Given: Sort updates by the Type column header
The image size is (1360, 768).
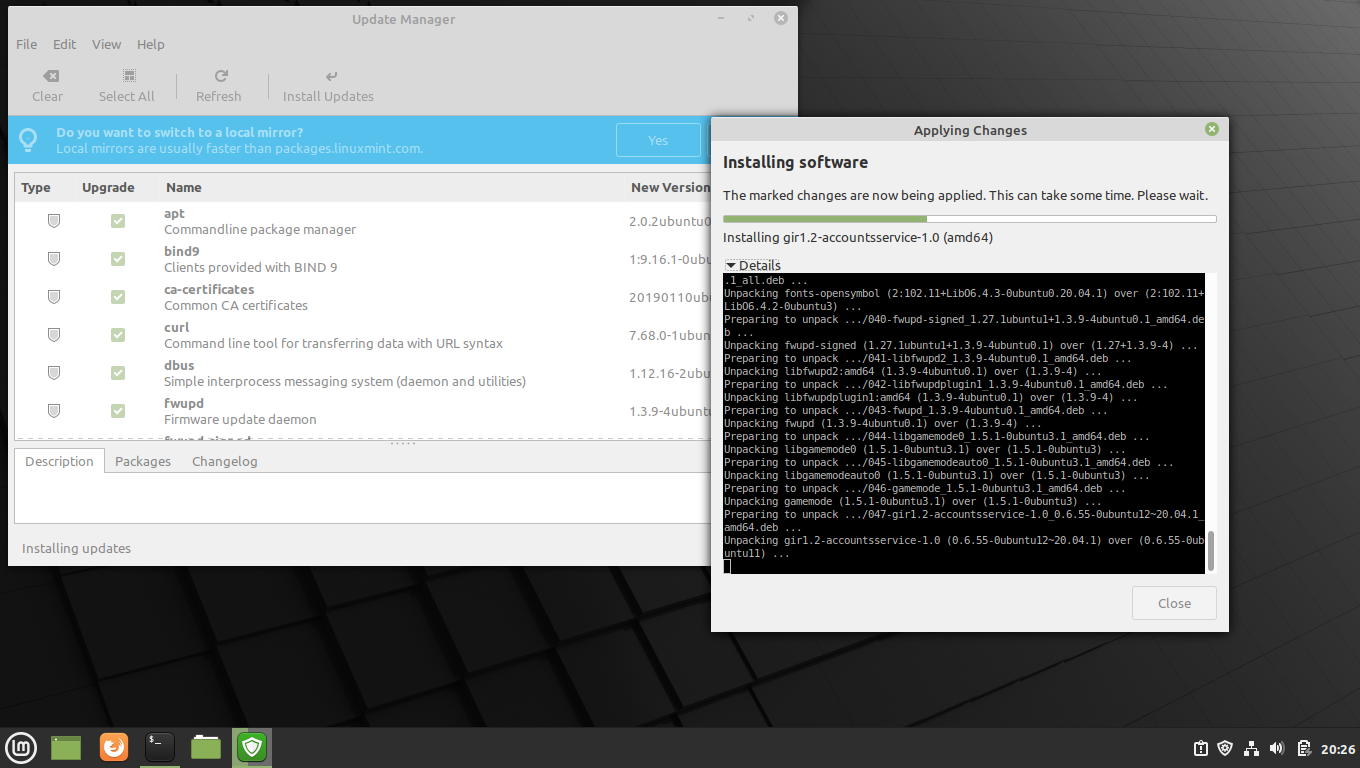Looking at the screenshot, I should pos(36,187).
